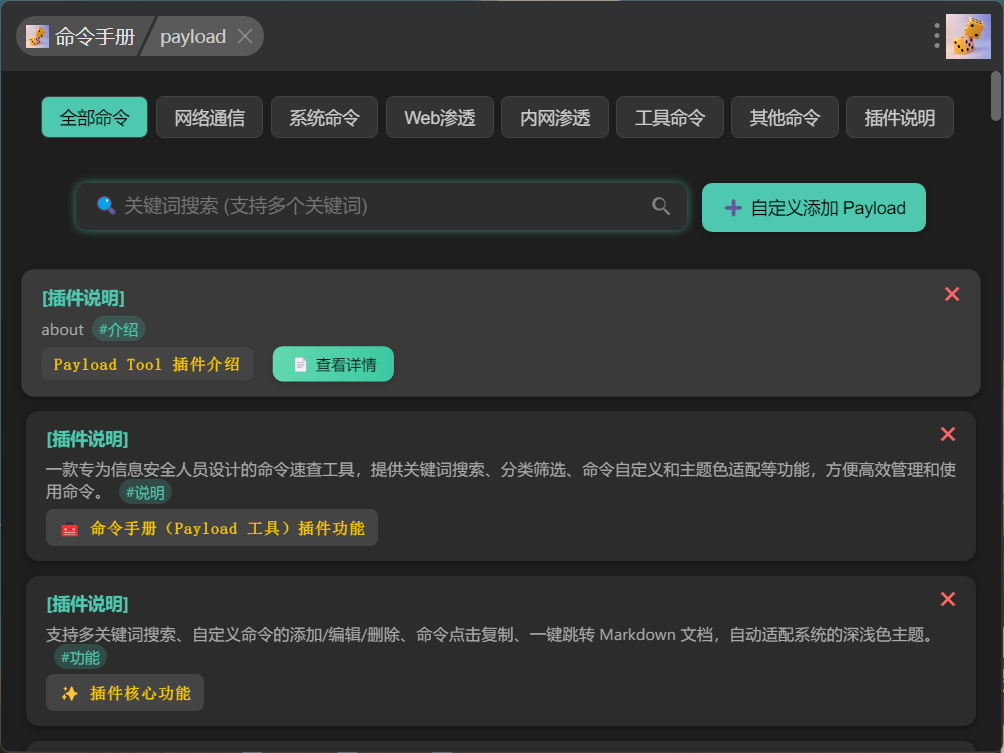This screenshot has width=1004, height=753.
Task: Copy 命令手册（Payload 工具）插件功能 command
Action: coord(212,528)
